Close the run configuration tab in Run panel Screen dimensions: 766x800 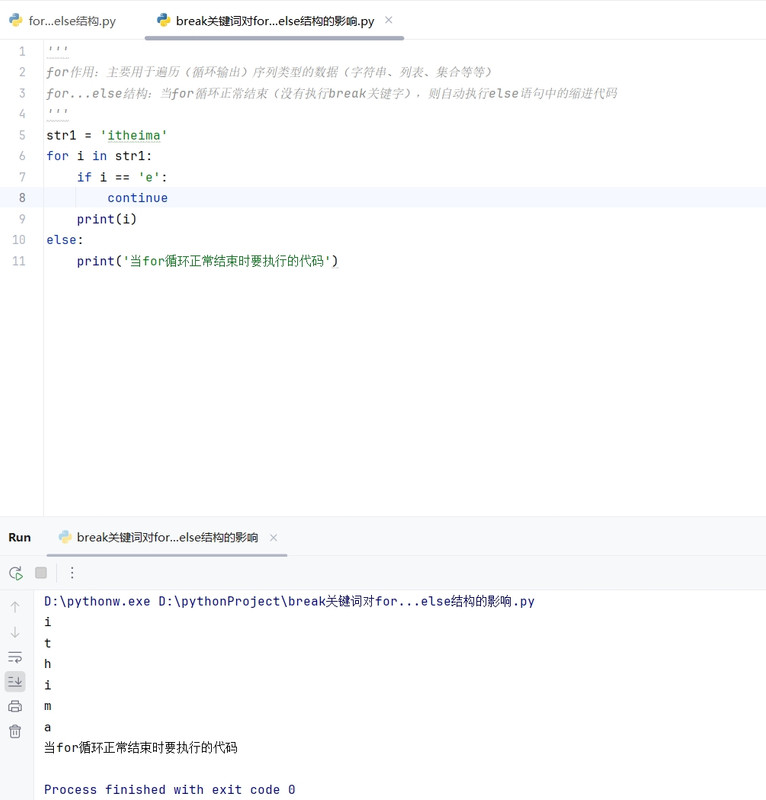[274, 538]
